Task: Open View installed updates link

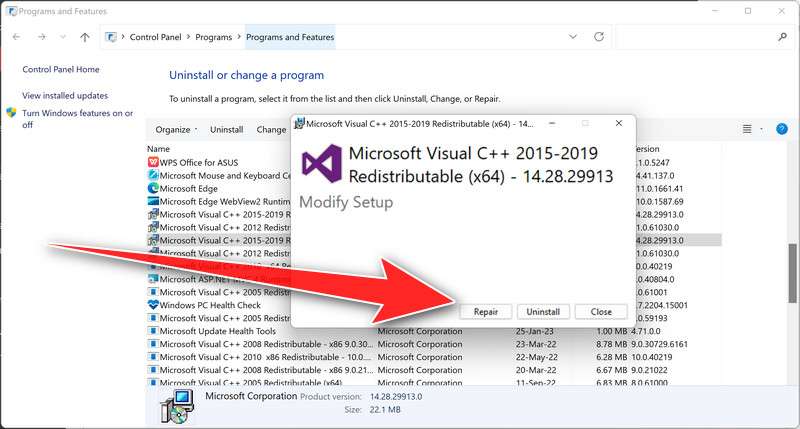Action: click(65, 96)
